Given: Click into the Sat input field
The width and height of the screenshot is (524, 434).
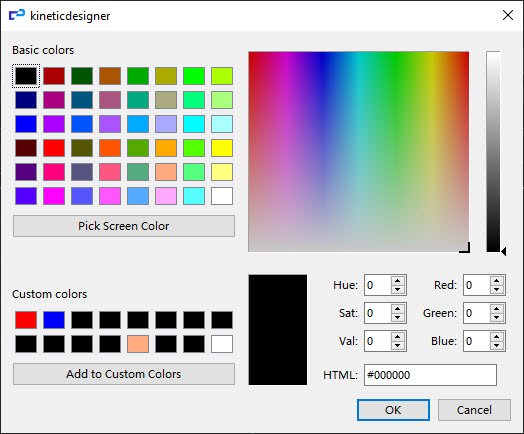Looking at the screenshot, I should [x=378, y=313].
